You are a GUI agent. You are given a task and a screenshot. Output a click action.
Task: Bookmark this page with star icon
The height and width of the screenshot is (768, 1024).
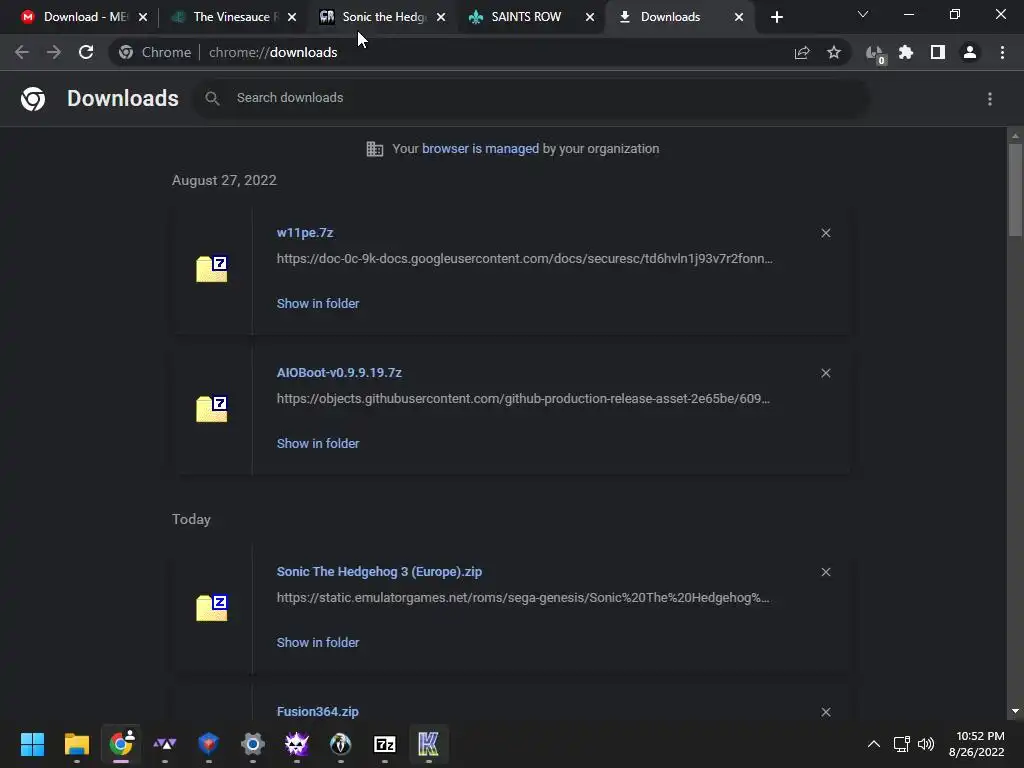coord(834,52)
